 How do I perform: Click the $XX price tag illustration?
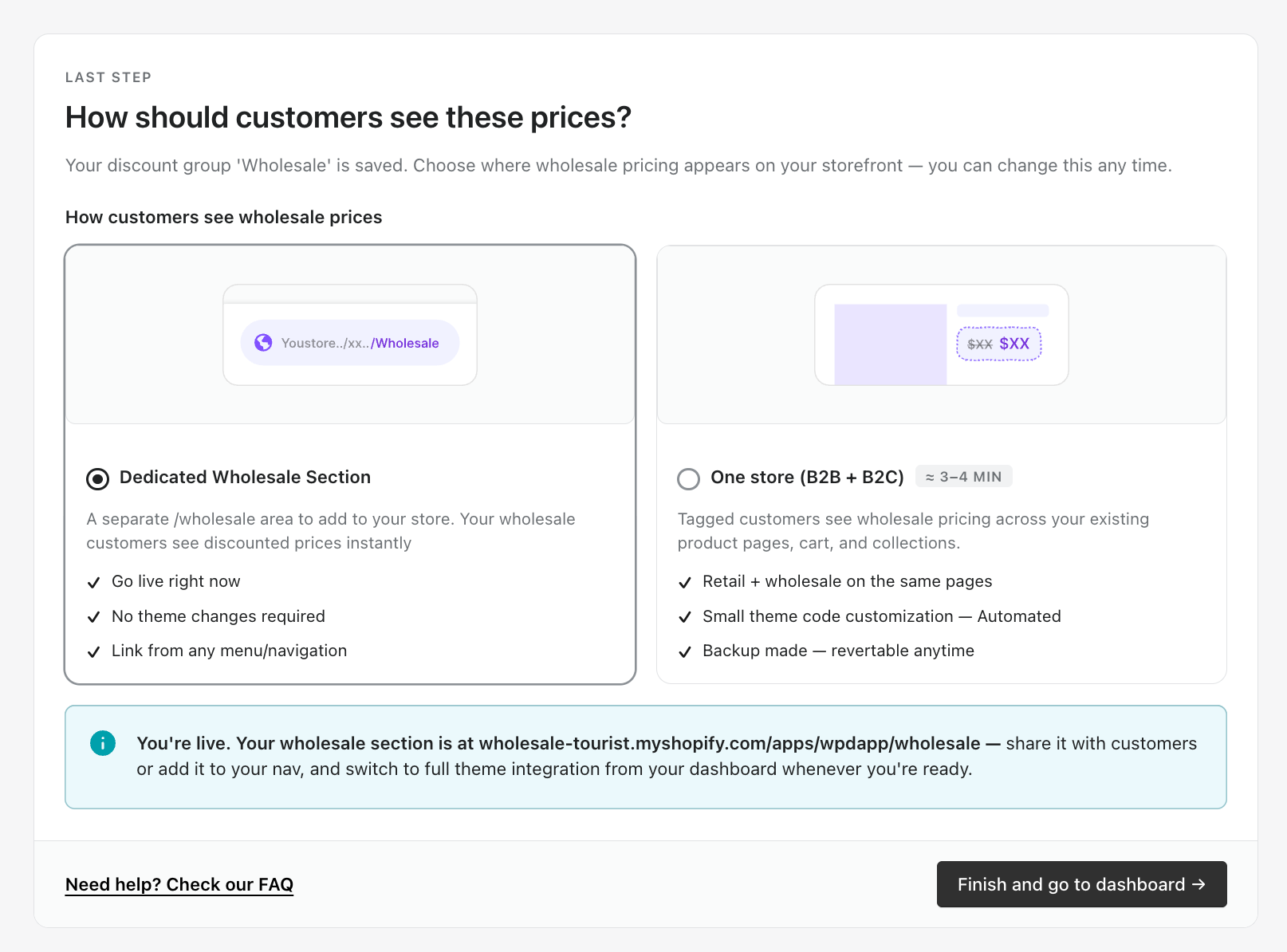click(x=999, y=344)
